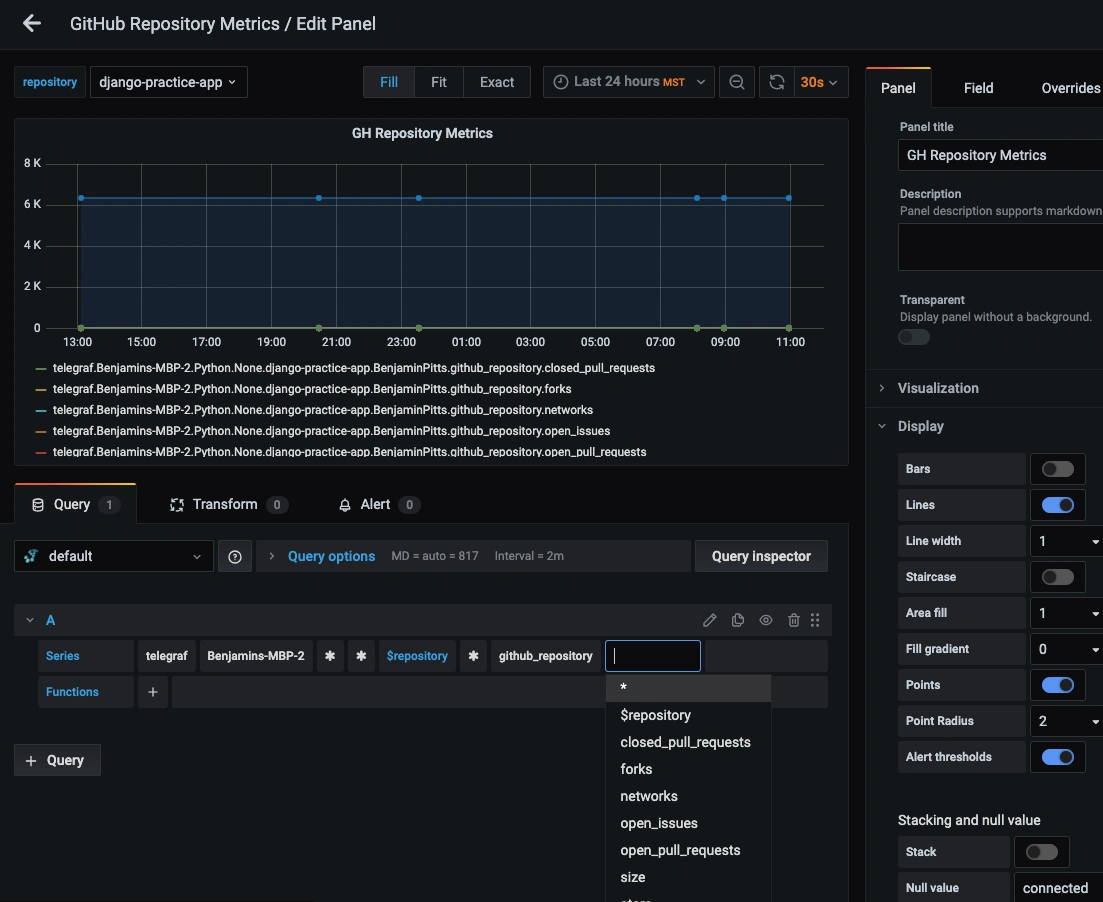1103x902 pixels.
Task: Enable the Staircase switch
Action: click(1057, 577)
